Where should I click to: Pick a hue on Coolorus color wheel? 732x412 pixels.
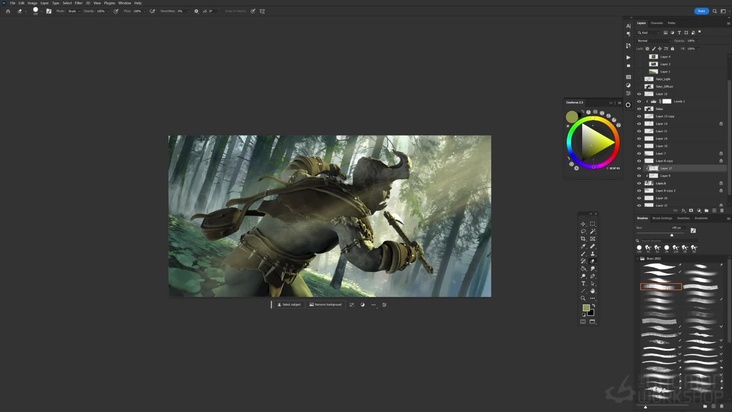coord(593,142)
